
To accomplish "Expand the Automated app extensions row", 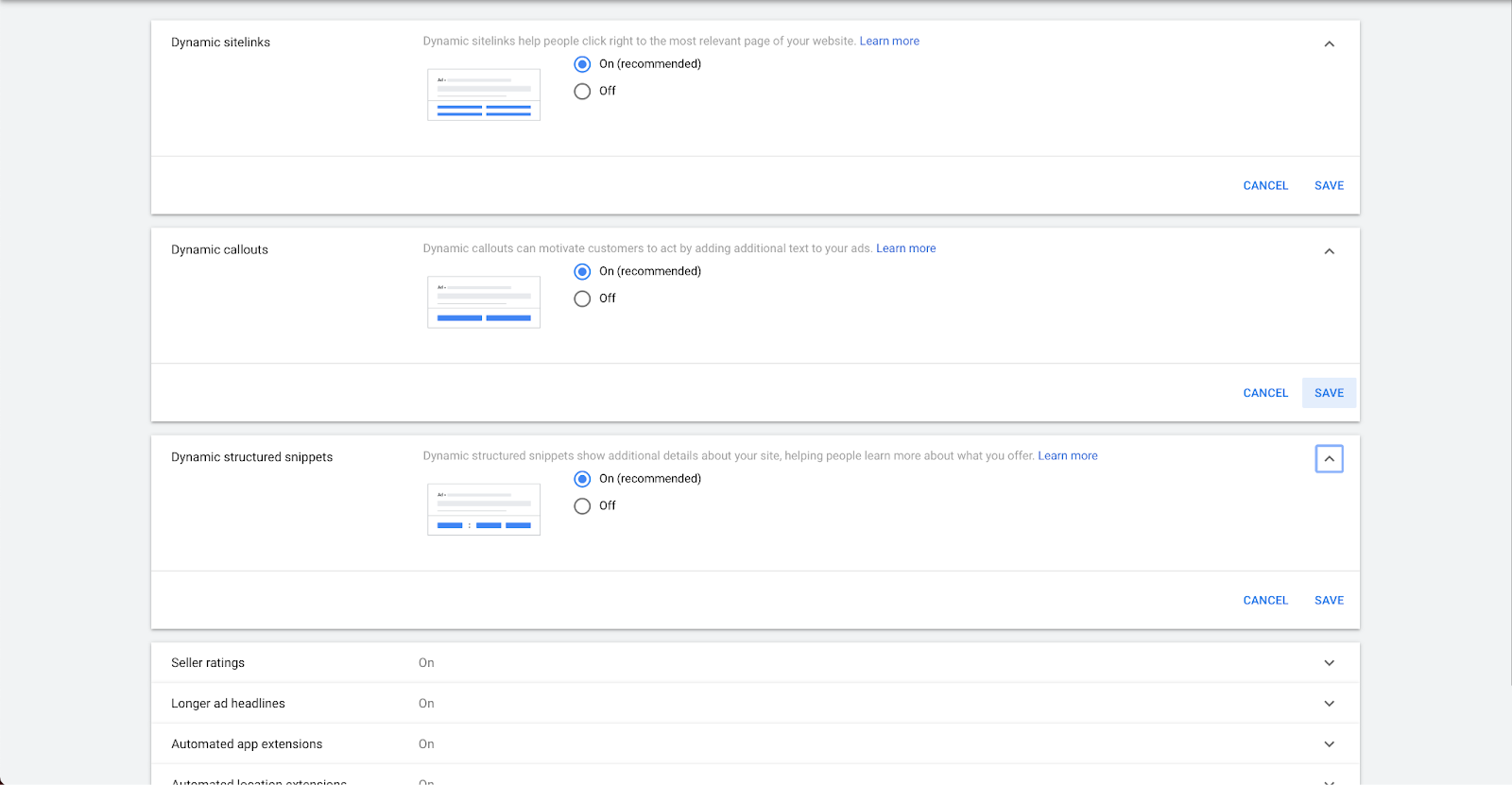I will (1329, 744).
